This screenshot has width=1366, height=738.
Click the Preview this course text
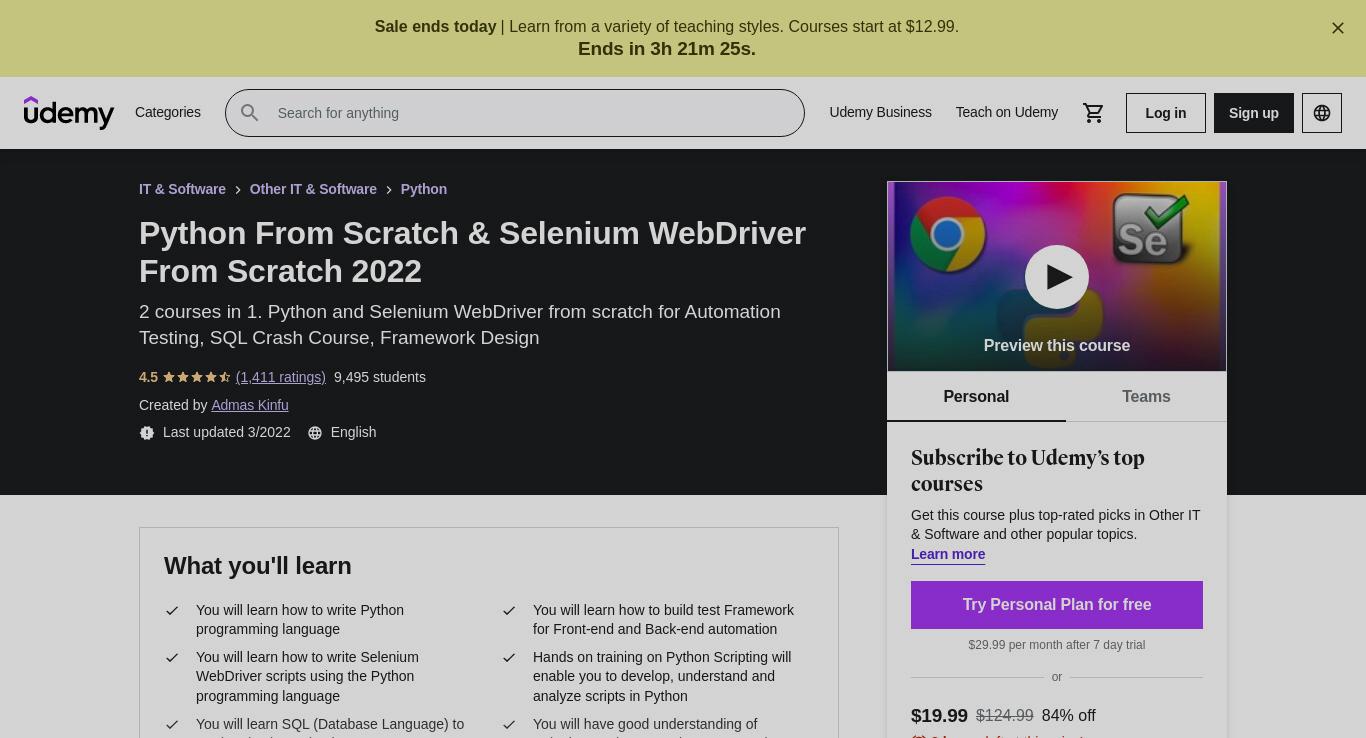(x=1056, y=345)
